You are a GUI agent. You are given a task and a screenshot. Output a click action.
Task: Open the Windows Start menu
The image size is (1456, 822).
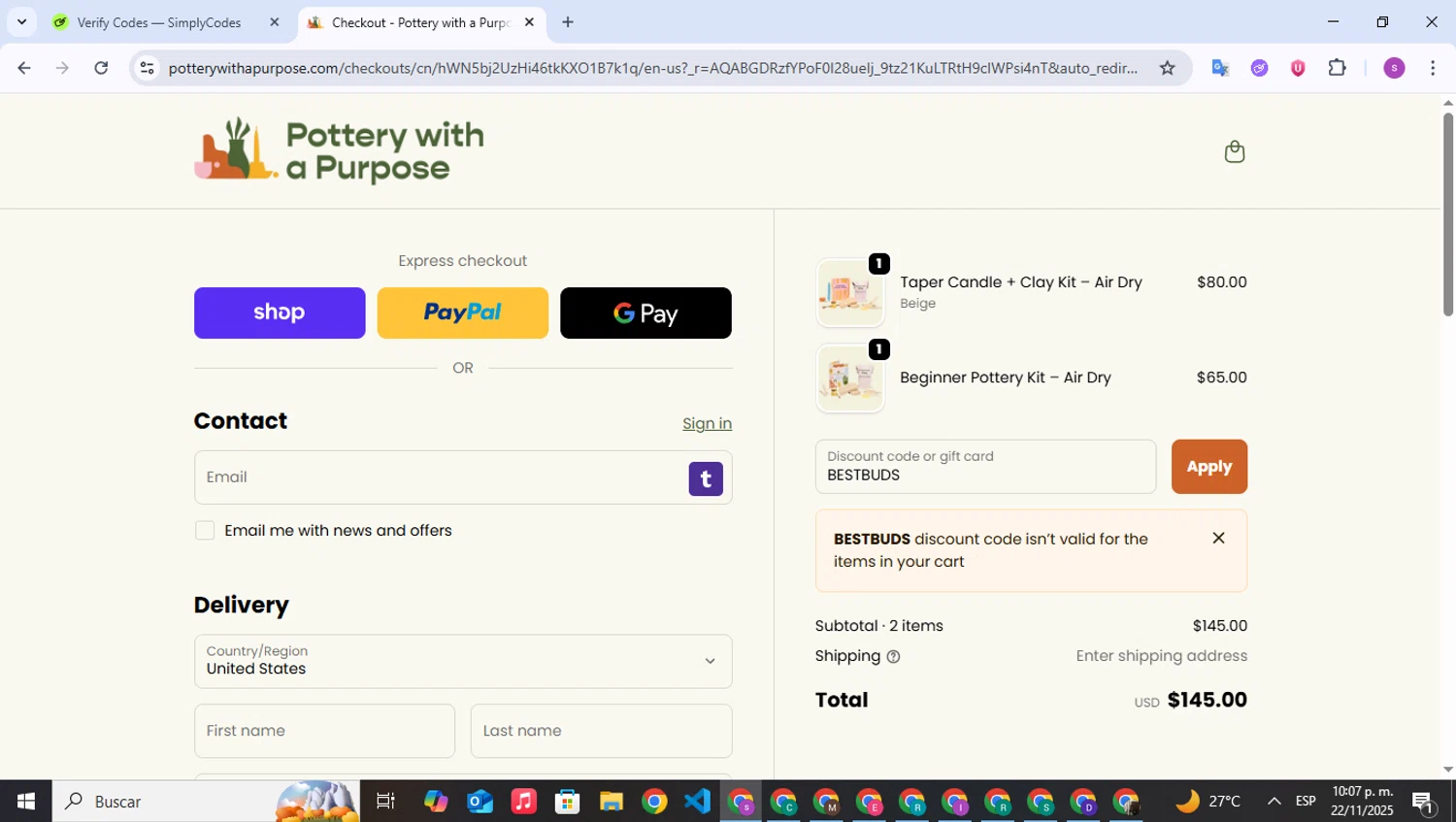25,801
